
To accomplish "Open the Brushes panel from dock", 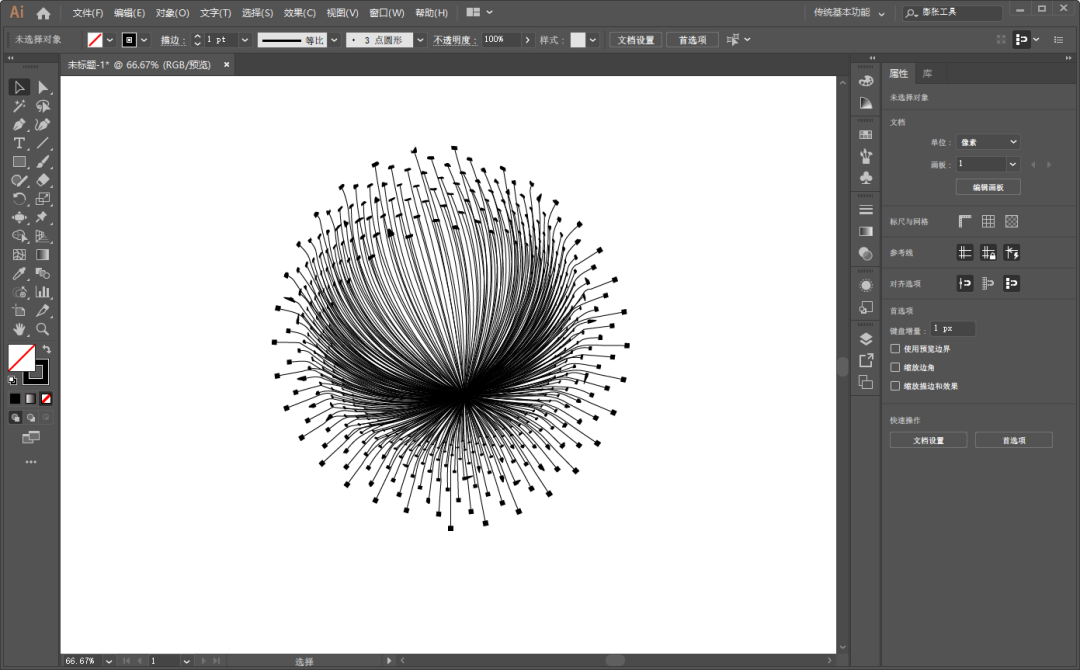I will [866, 156].
